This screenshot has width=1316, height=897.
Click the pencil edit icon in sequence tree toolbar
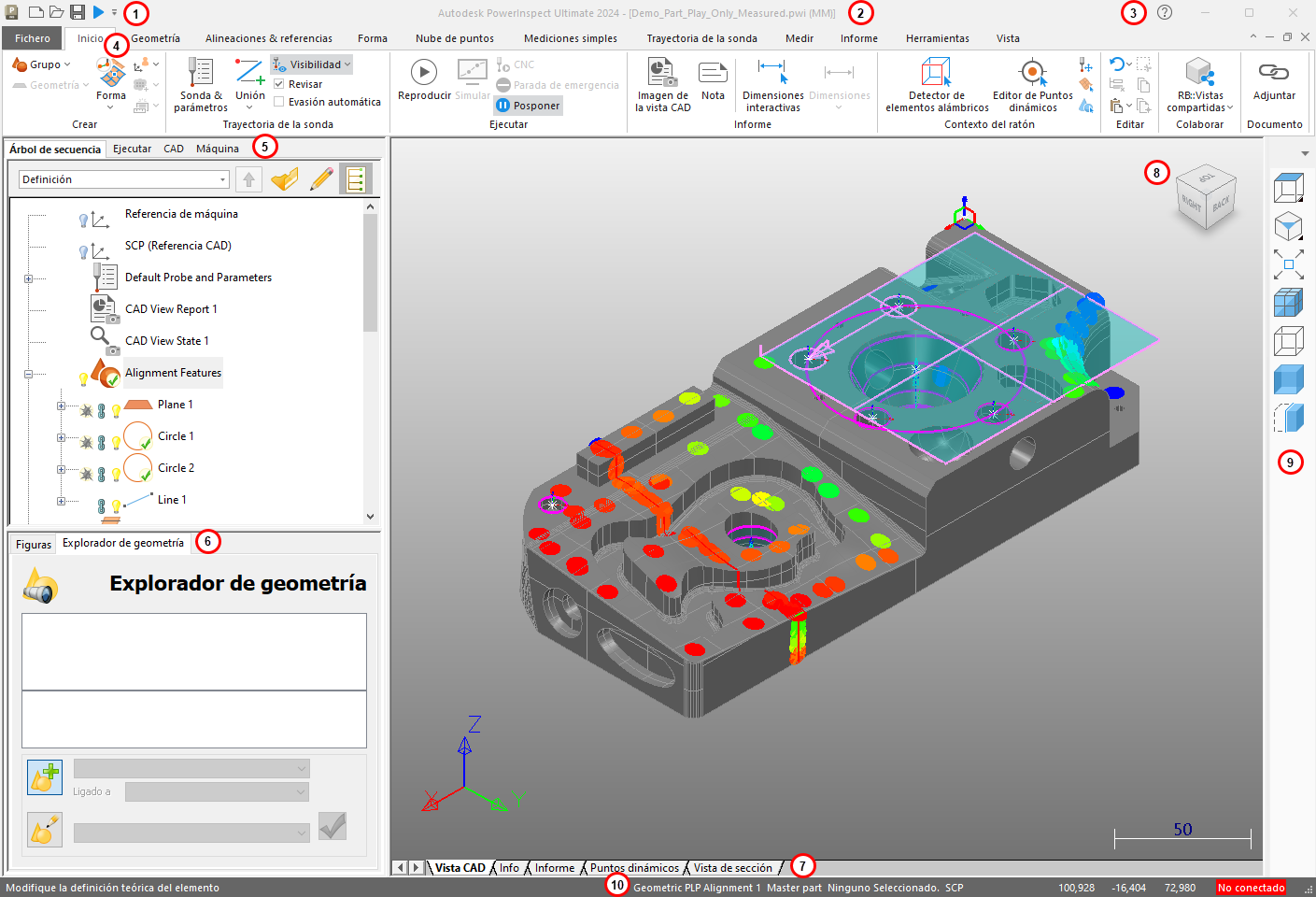(x=321, y=178)
